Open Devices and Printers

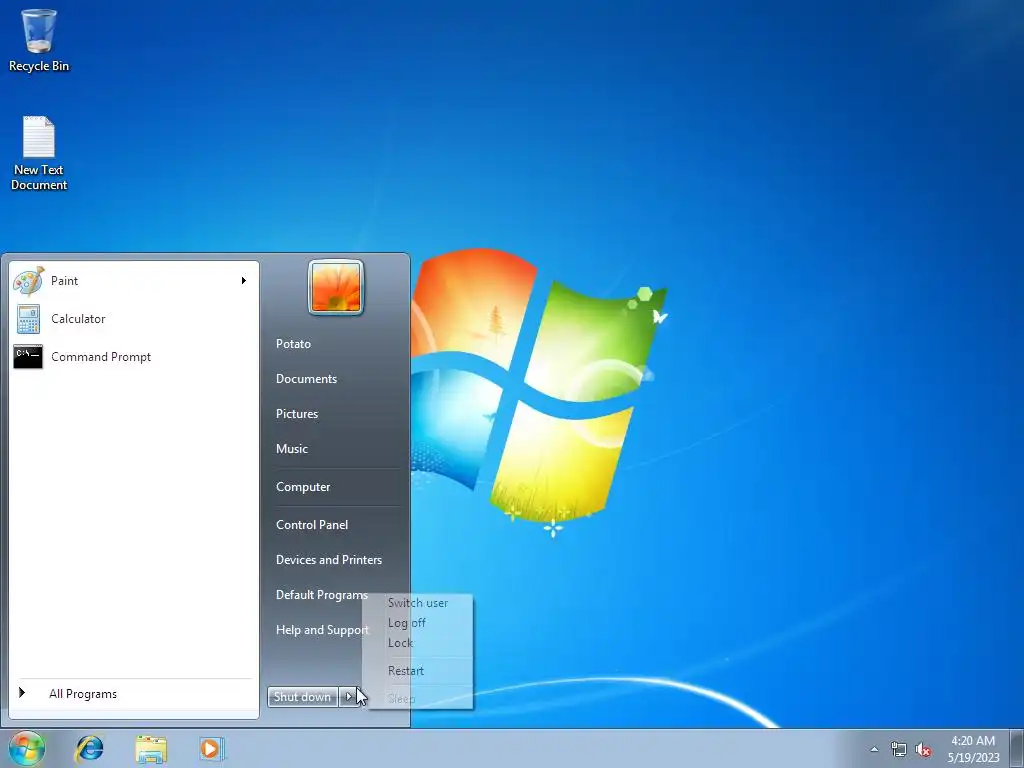click(328, 560)
